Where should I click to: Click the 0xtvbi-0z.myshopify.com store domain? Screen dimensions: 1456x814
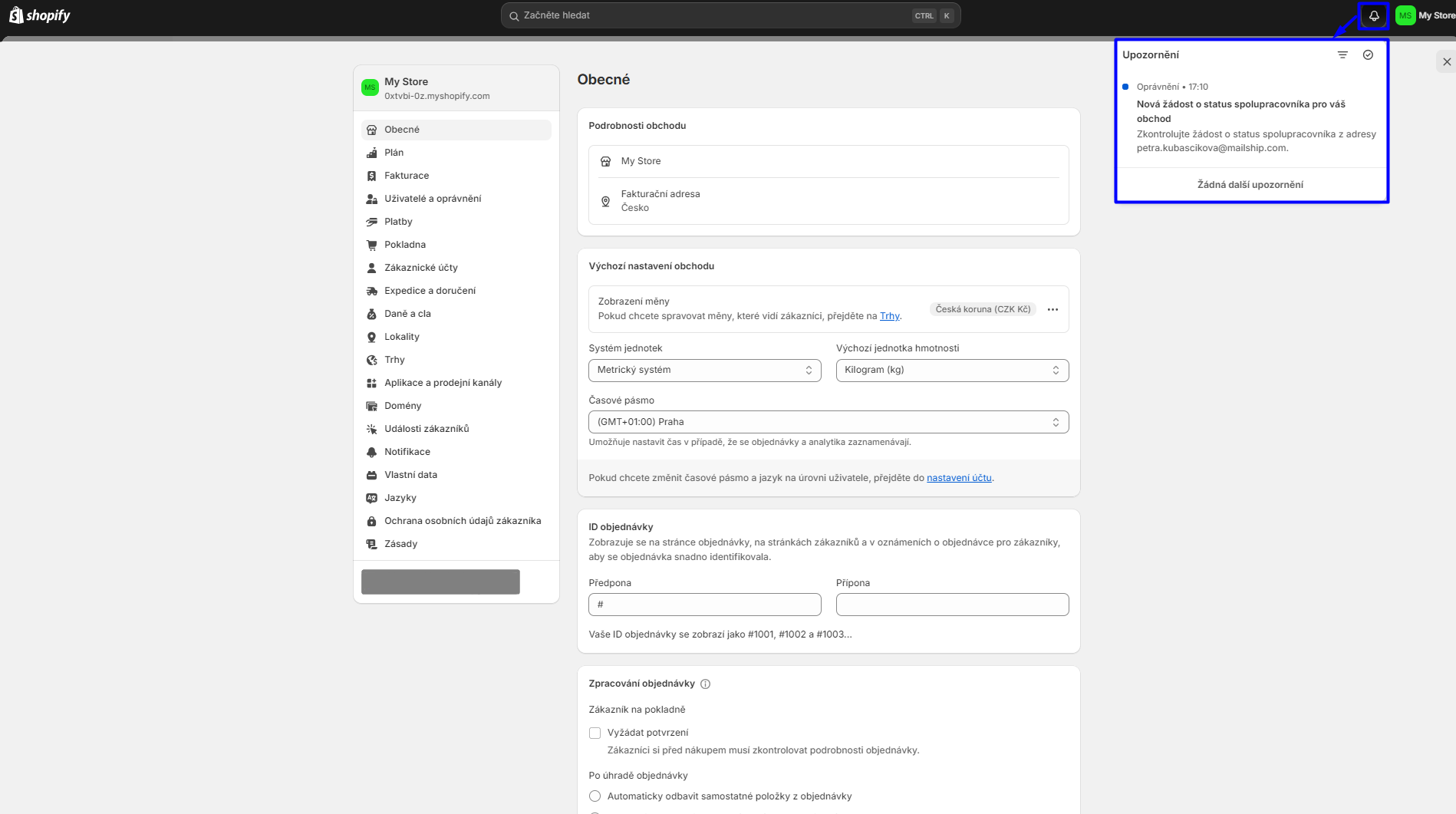click(x=436, y=97)
